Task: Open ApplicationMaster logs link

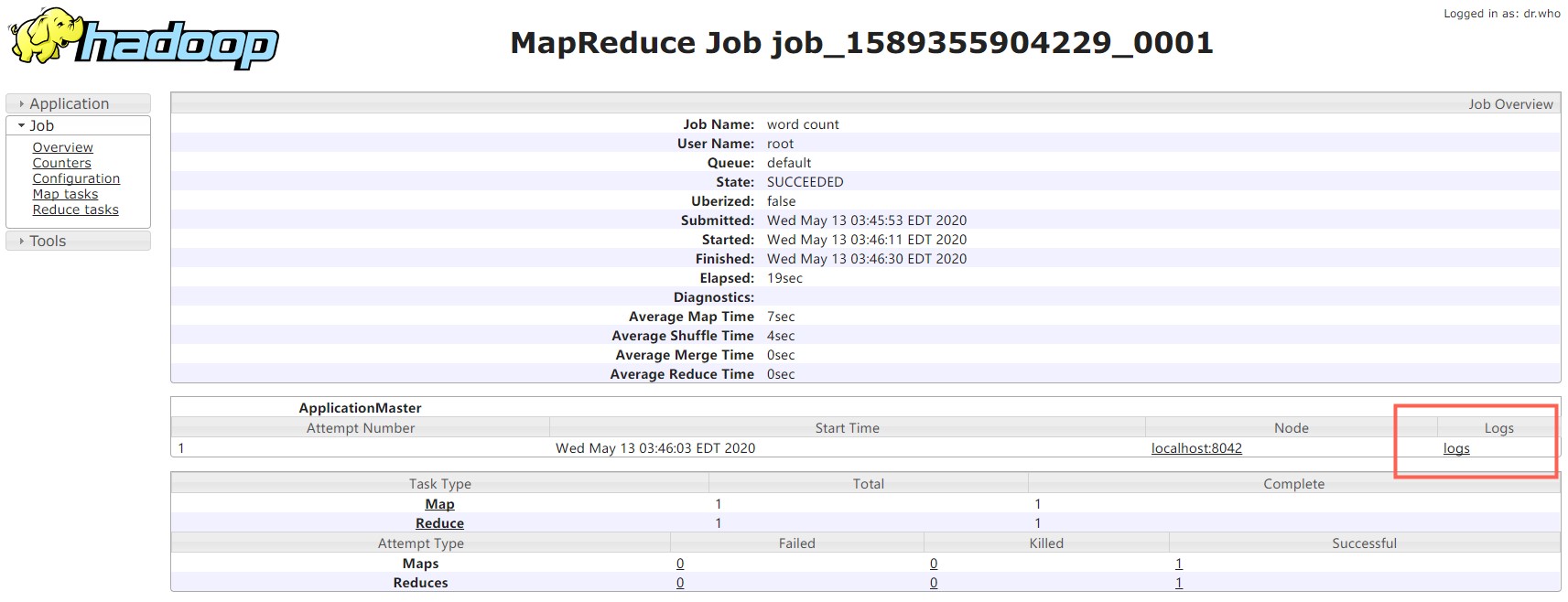Action: (1456, 448)
